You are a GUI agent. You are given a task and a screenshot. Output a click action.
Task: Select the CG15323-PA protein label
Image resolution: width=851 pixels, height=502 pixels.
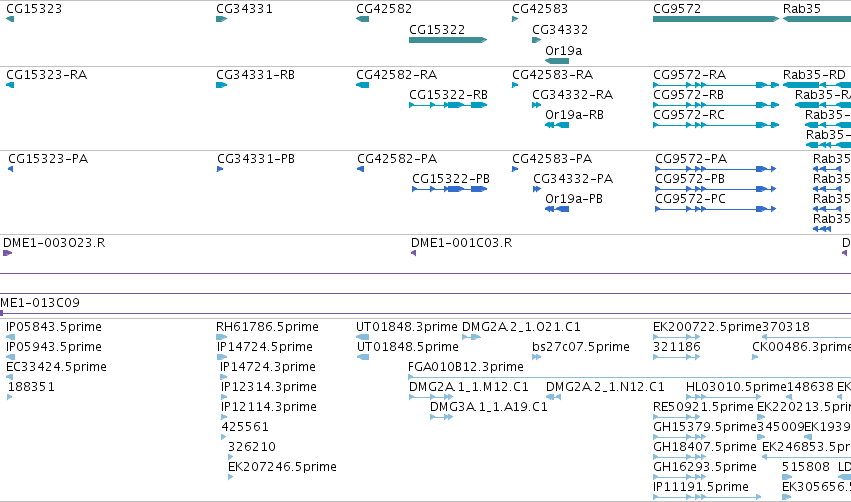coord(48,158)
